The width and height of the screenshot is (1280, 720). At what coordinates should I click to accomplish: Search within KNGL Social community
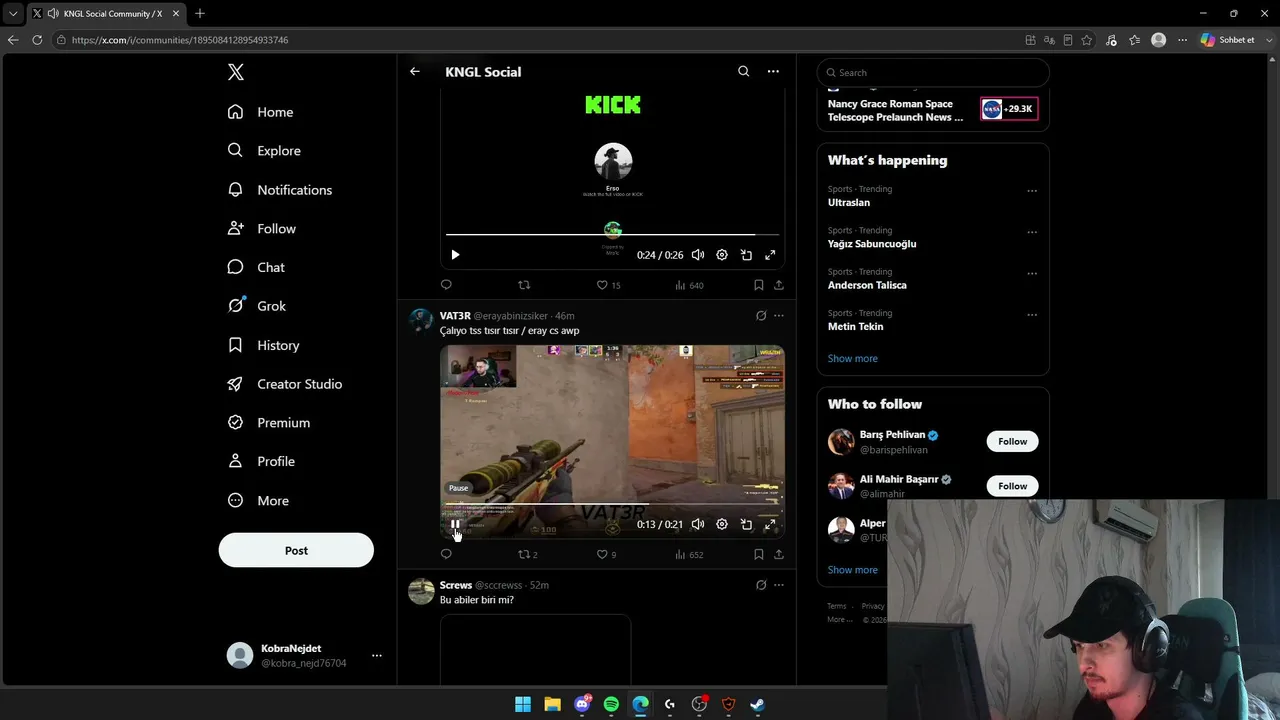coord(743,72)
